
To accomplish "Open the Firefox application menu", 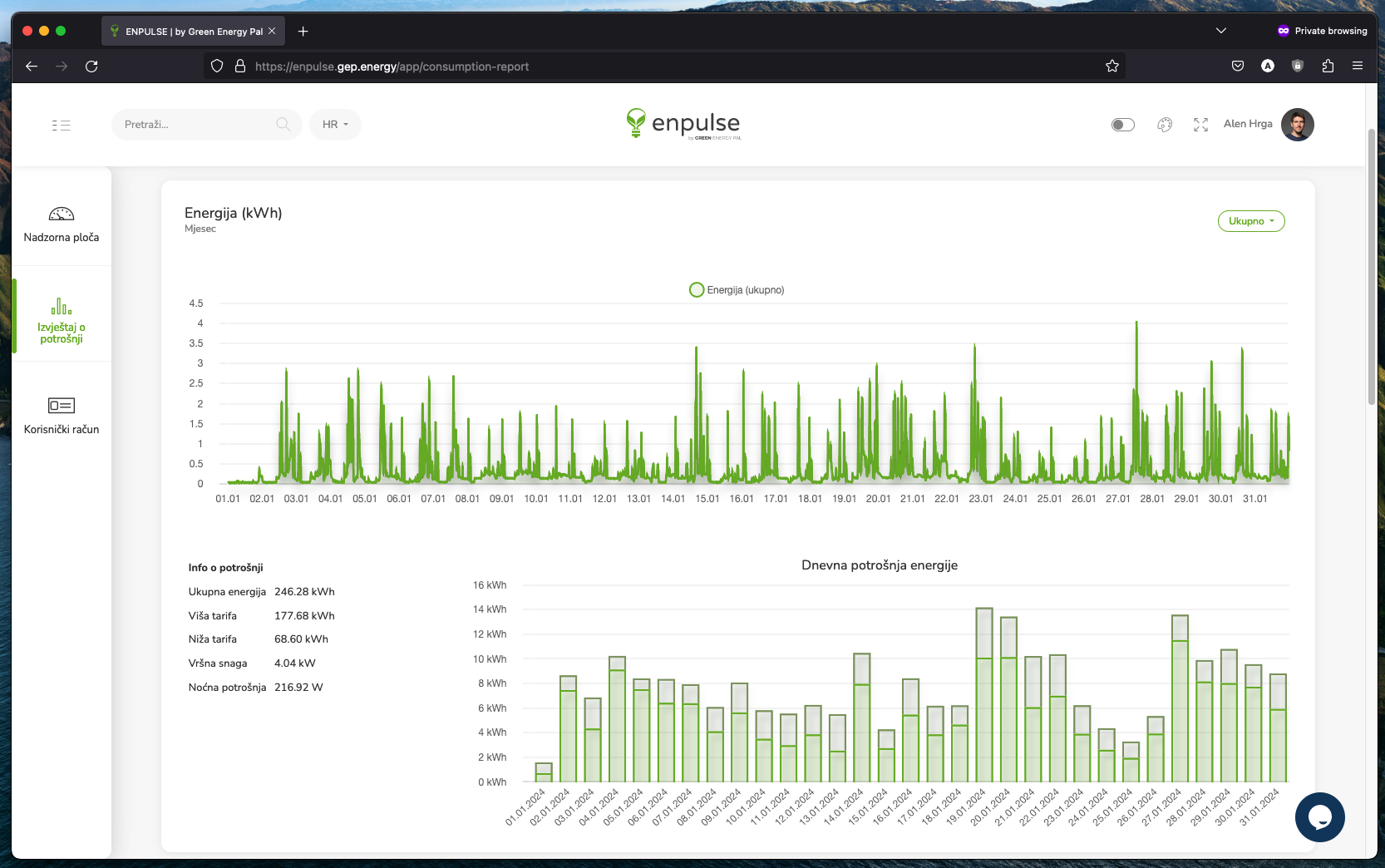I will 1358,66.
